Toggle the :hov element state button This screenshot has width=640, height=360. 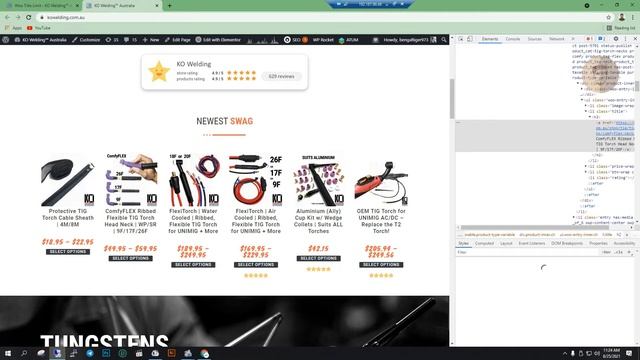click(607, 252)
